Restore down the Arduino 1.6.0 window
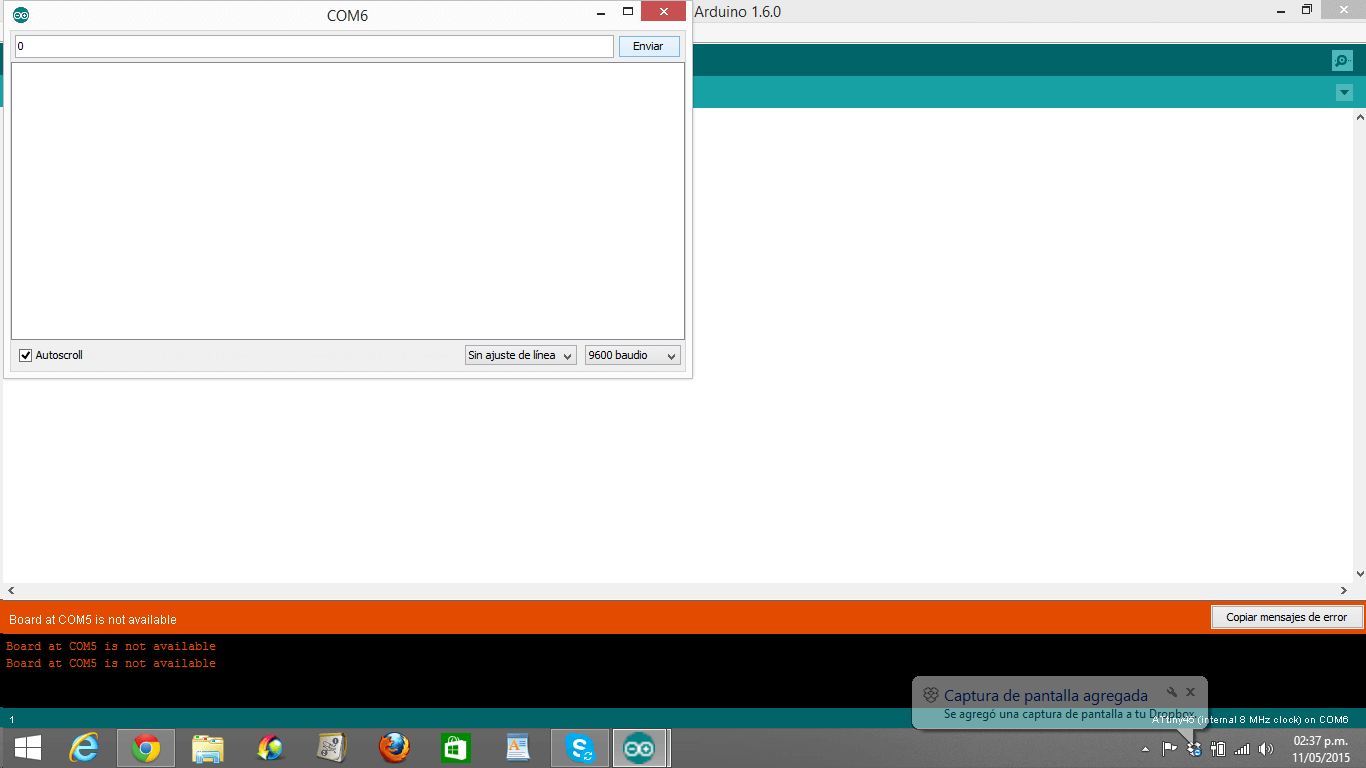 [1307, 10]
